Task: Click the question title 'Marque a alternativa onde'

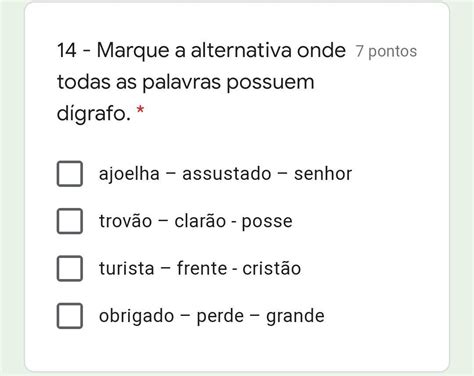Action: click(x=221, y=51)
